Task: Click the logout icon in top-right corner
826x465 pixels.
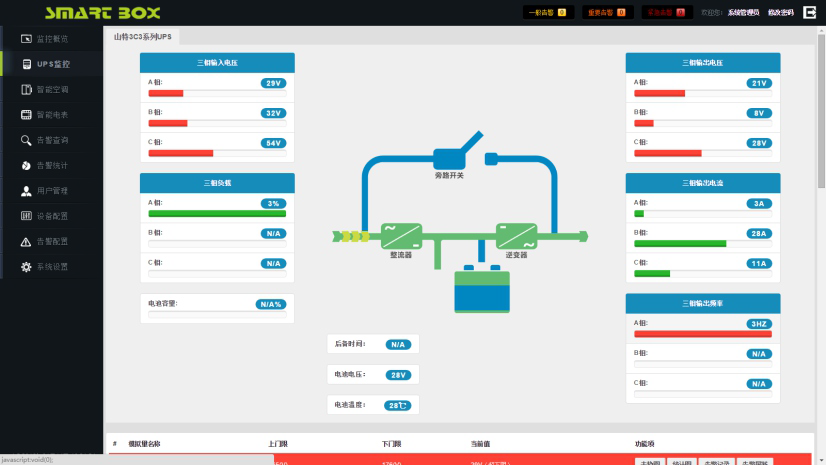Action: (809, 13)
